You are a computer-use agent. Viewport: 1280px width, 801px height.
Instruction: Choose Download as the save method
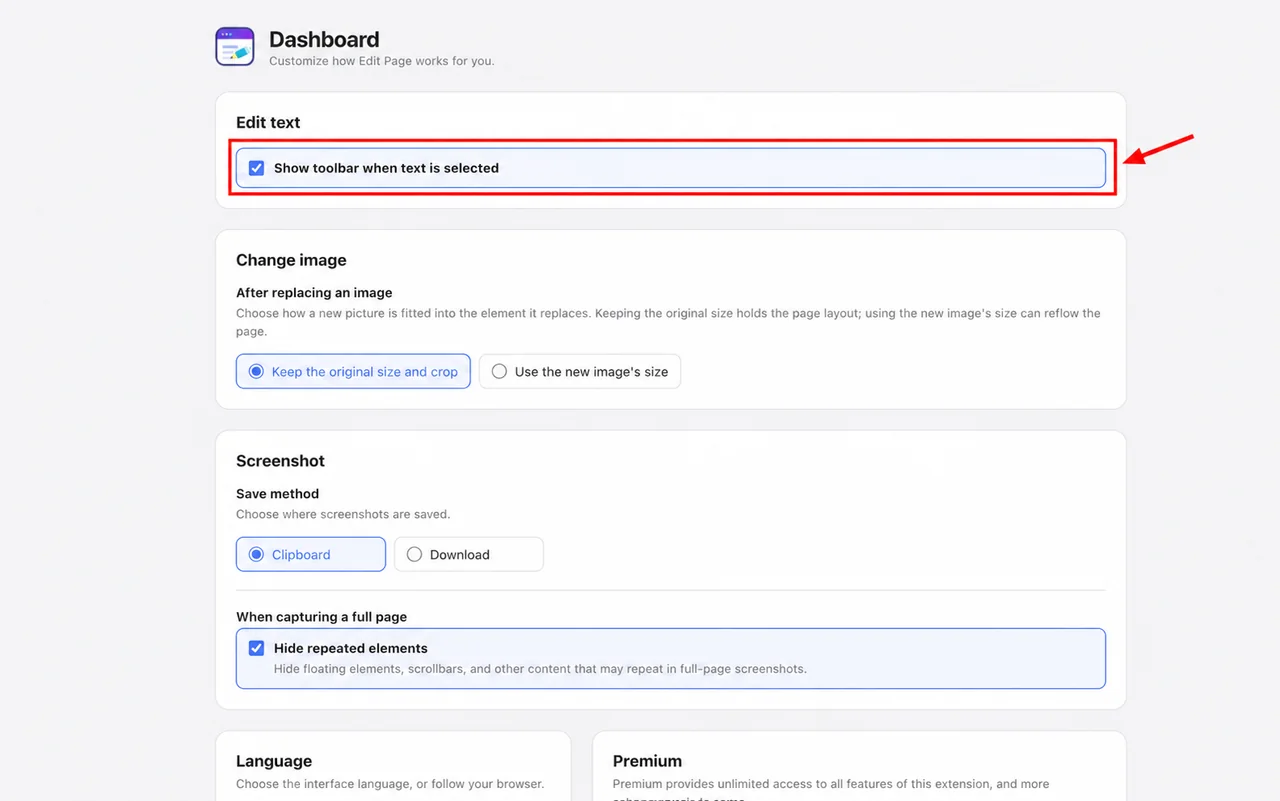[469, 555]
